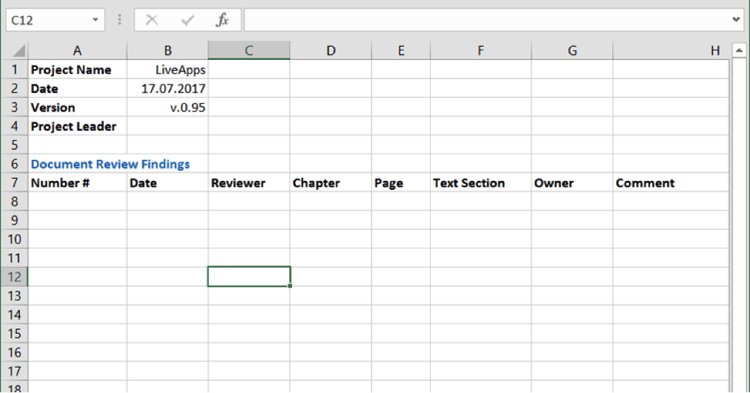Select column E header
The image size is (750, 393).
(401, 50)
